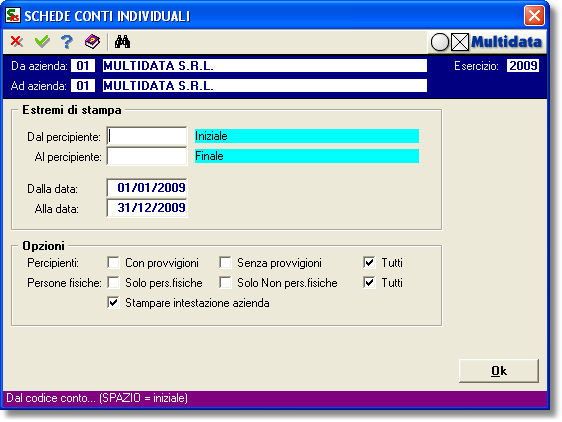Click the Multidata logo
The image size is (562, 422).
(x=506, y=42)
